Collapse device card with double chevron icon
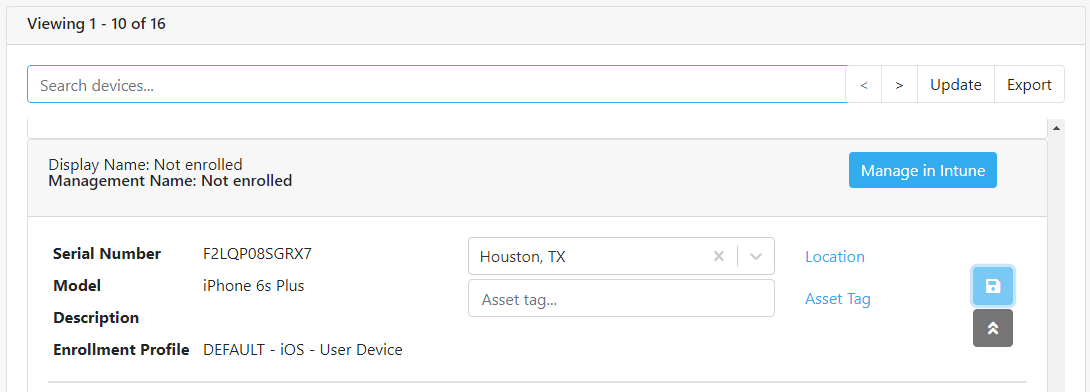 tap(993, 328)
